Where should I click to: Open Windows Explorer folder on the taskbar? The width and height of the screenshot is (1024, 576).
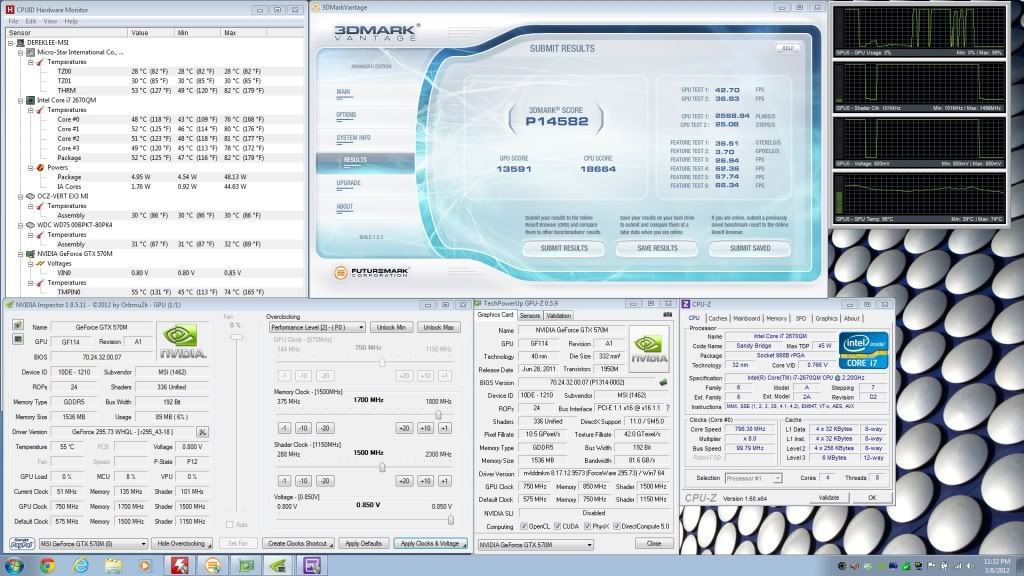[x=114, y=565]
